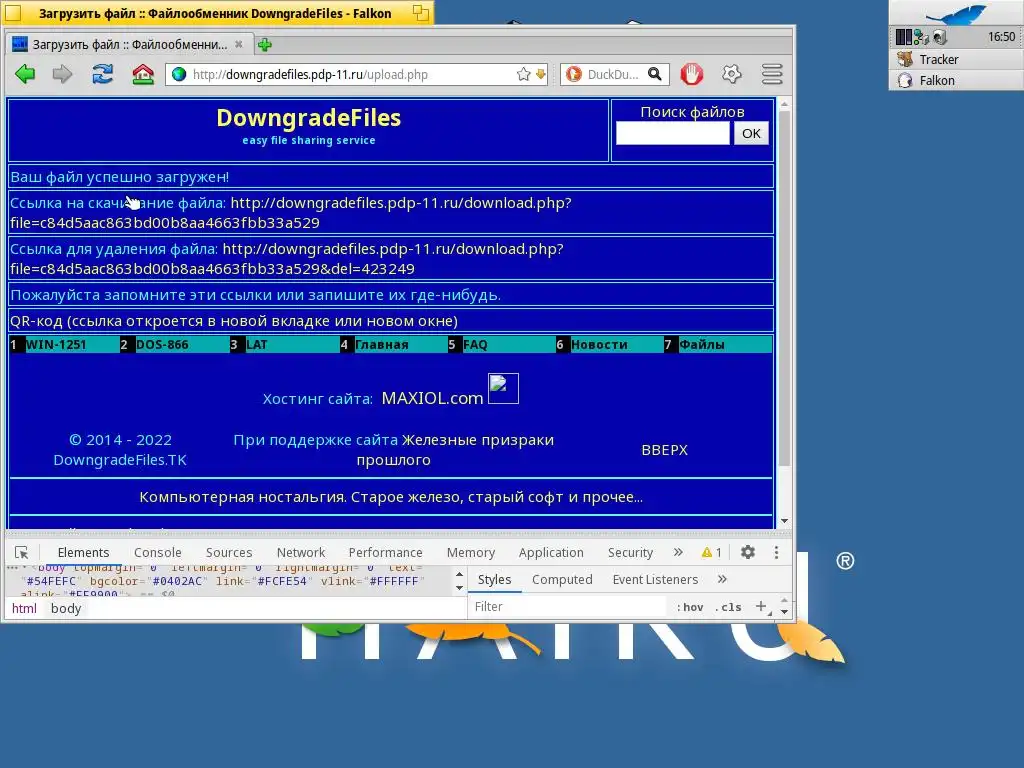Select the Elements tab
The width and height of the screenshot is (1024, 768).
83,552
